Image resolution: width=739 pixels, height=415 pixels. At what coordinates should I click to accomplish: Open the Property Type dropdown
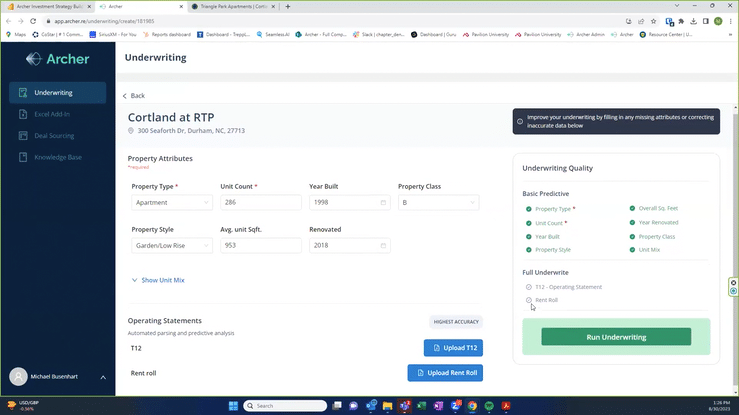tap(172, 203)
